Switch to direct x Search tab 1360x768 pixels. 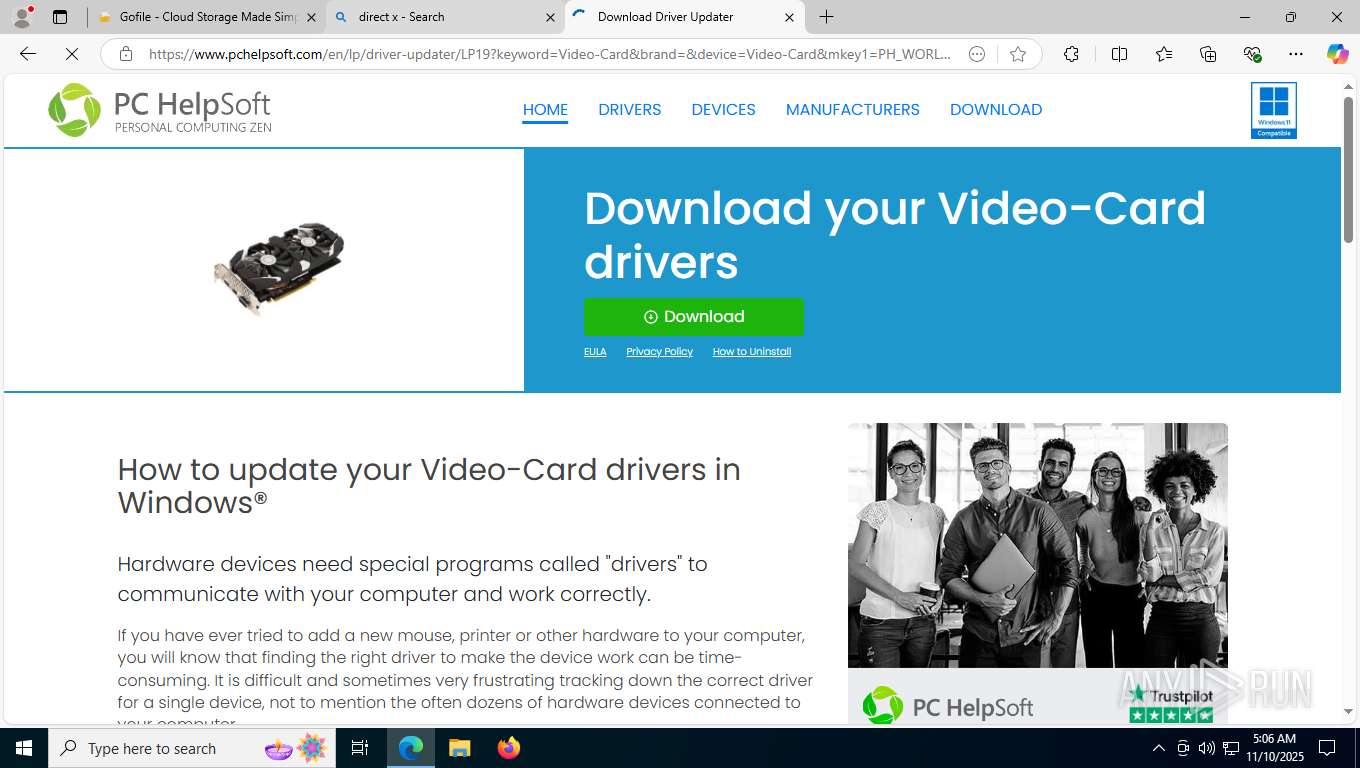coord(445,17)
